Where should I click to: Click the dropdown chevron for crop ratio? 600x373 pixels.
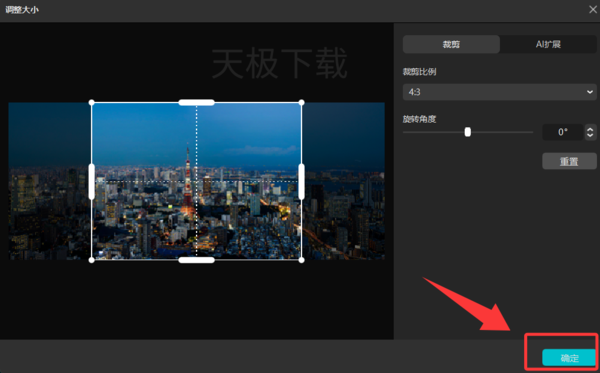590,92
